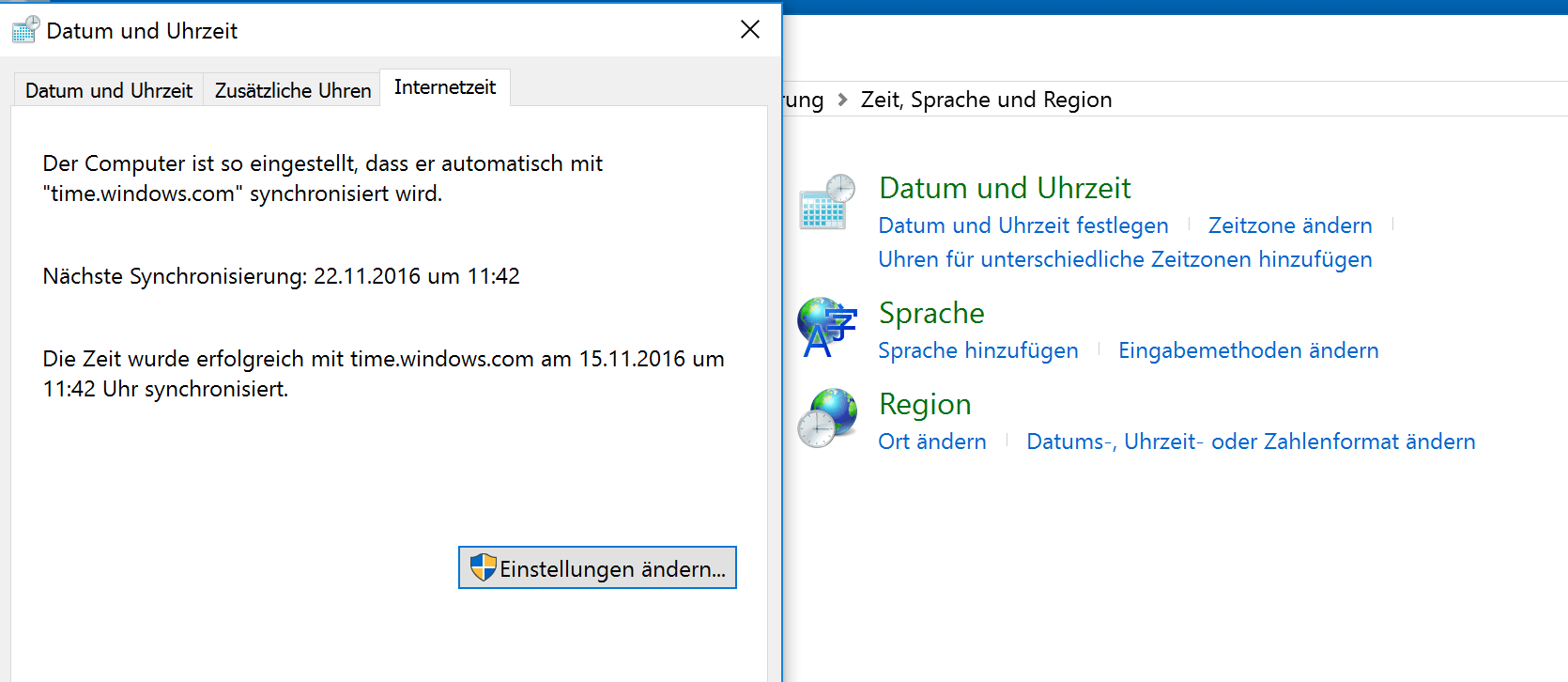Click the Region globe and clock icon
The height and width of the screenshot is (682, 1568).
pos(827,418)
